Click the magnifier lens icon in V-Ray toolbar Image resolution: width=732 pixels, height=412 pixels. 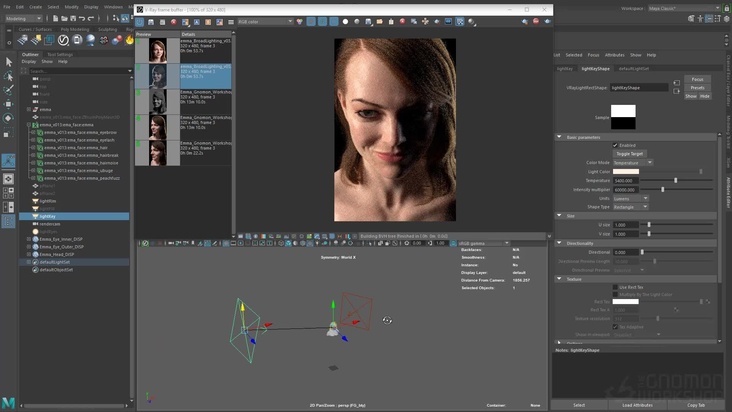pyautogui.click(x=472, y=22)
